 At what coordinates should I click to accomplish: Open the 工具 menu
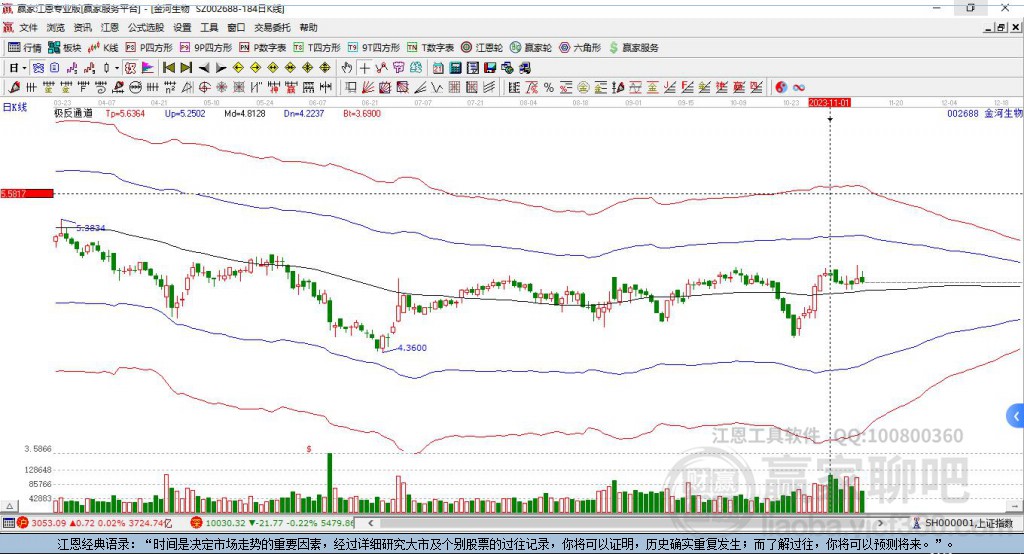click(209, 27)
